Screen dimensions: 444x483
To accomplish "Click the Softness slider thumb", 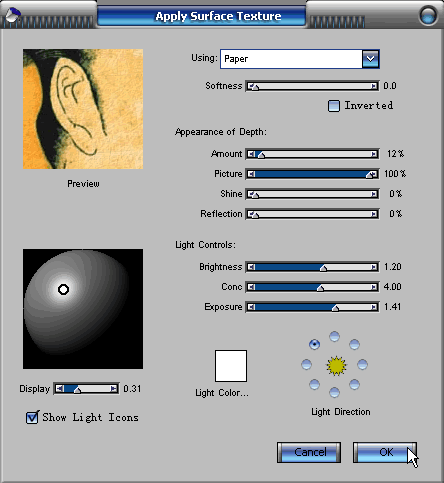I will 255,88.
